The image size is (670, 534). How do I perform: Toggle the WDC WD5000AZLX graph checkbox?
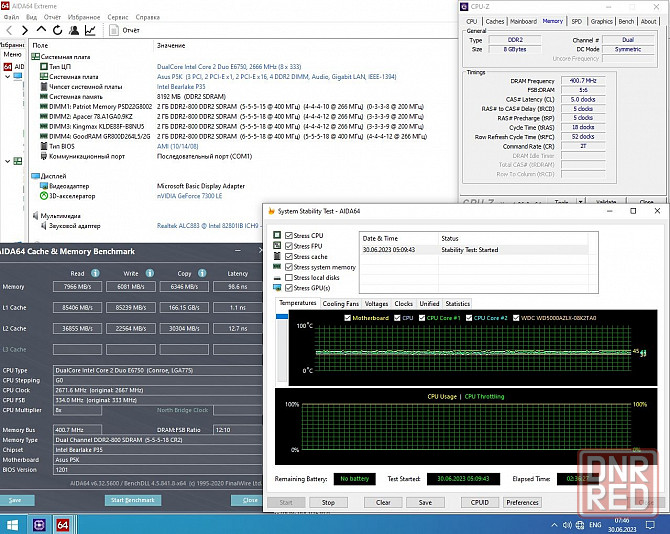pyautogui.click(x=516, y=318)
